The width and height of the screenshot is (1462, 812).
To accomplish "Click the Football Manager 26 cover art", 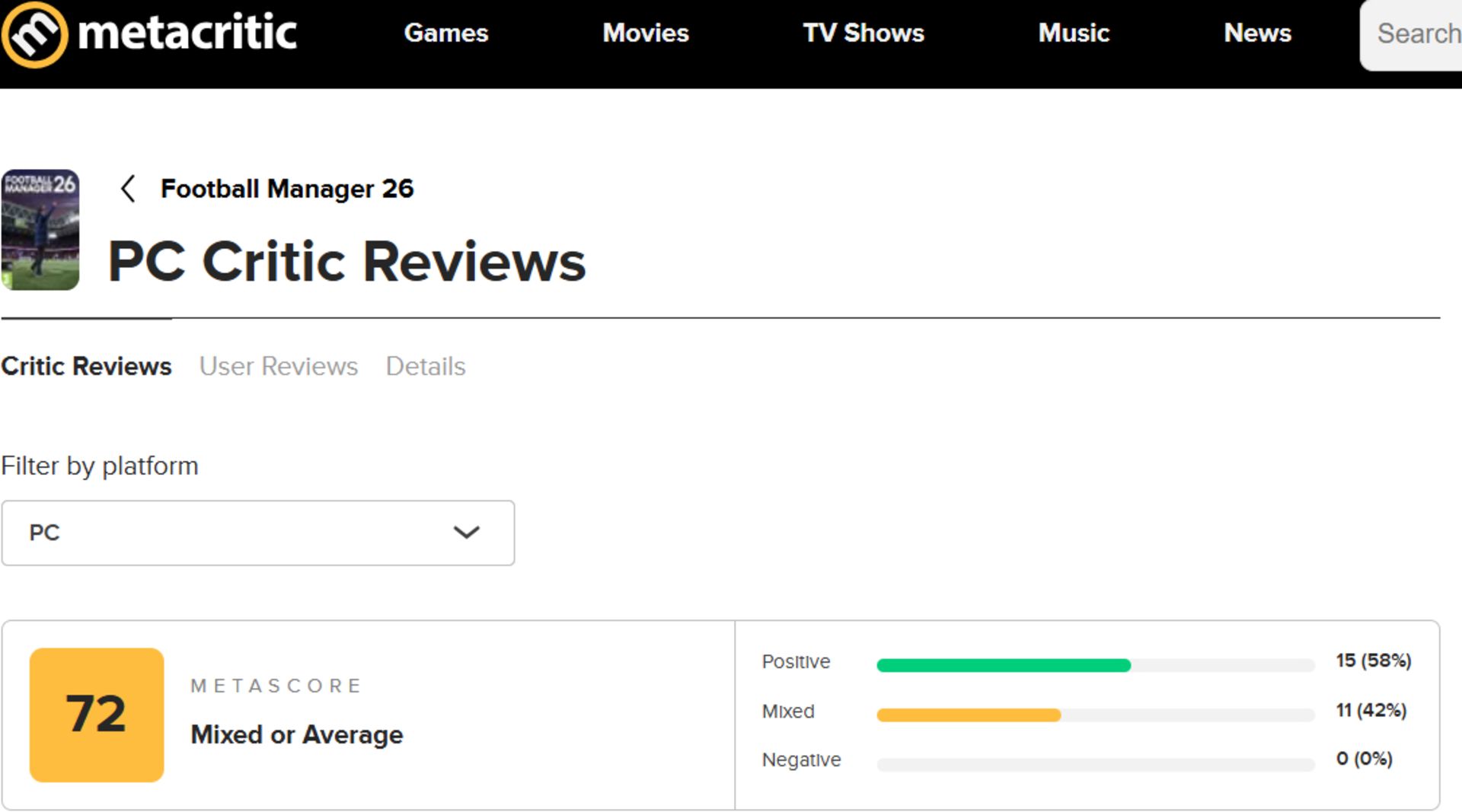I will pos(40,229).
